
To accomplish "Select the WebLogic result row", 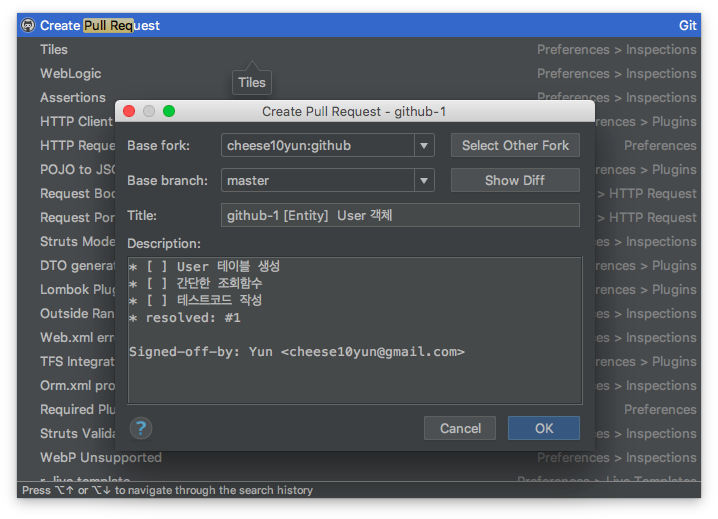I will (x=359, y=73).
